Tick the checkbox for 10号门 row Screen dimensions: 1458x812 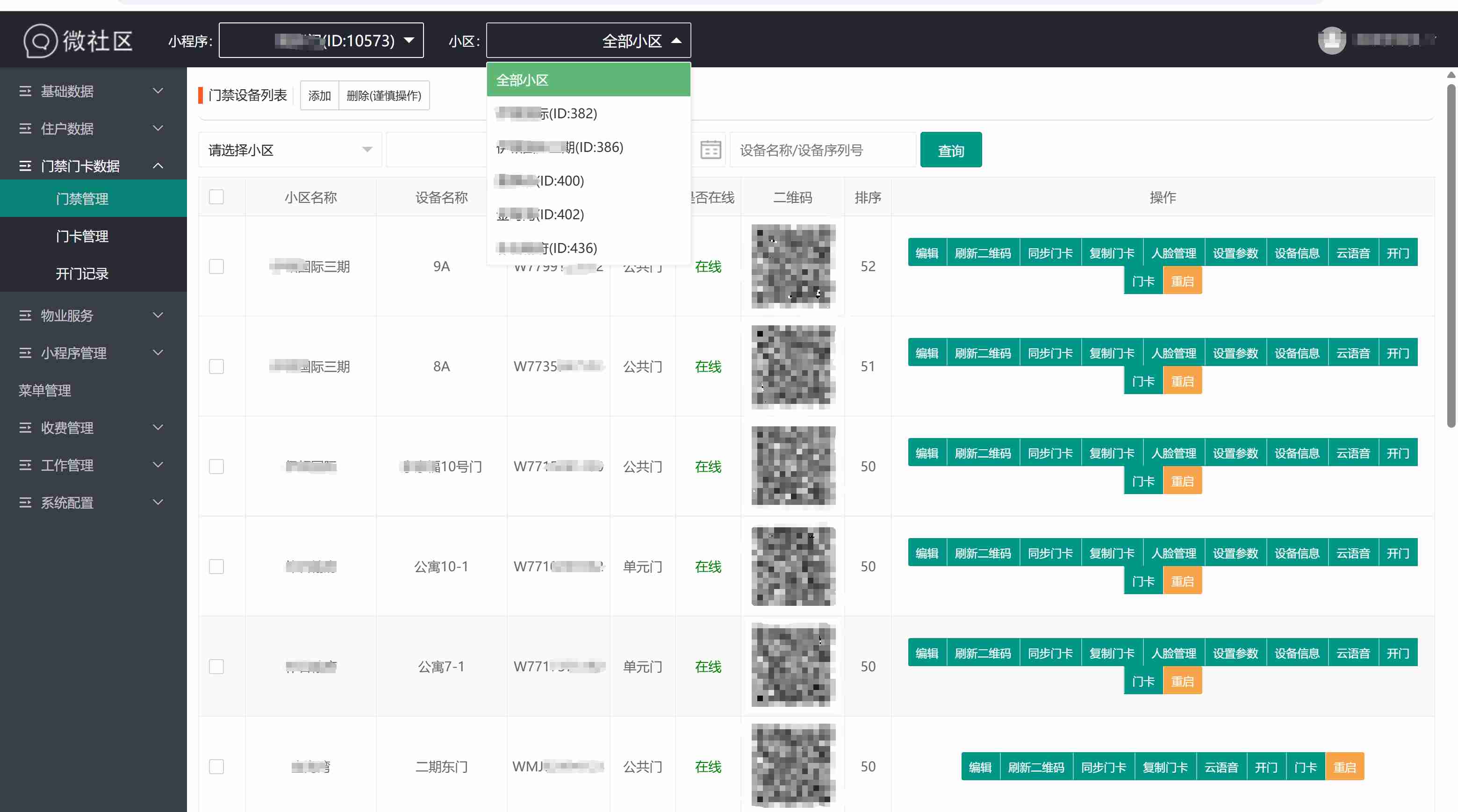(216, 467)
